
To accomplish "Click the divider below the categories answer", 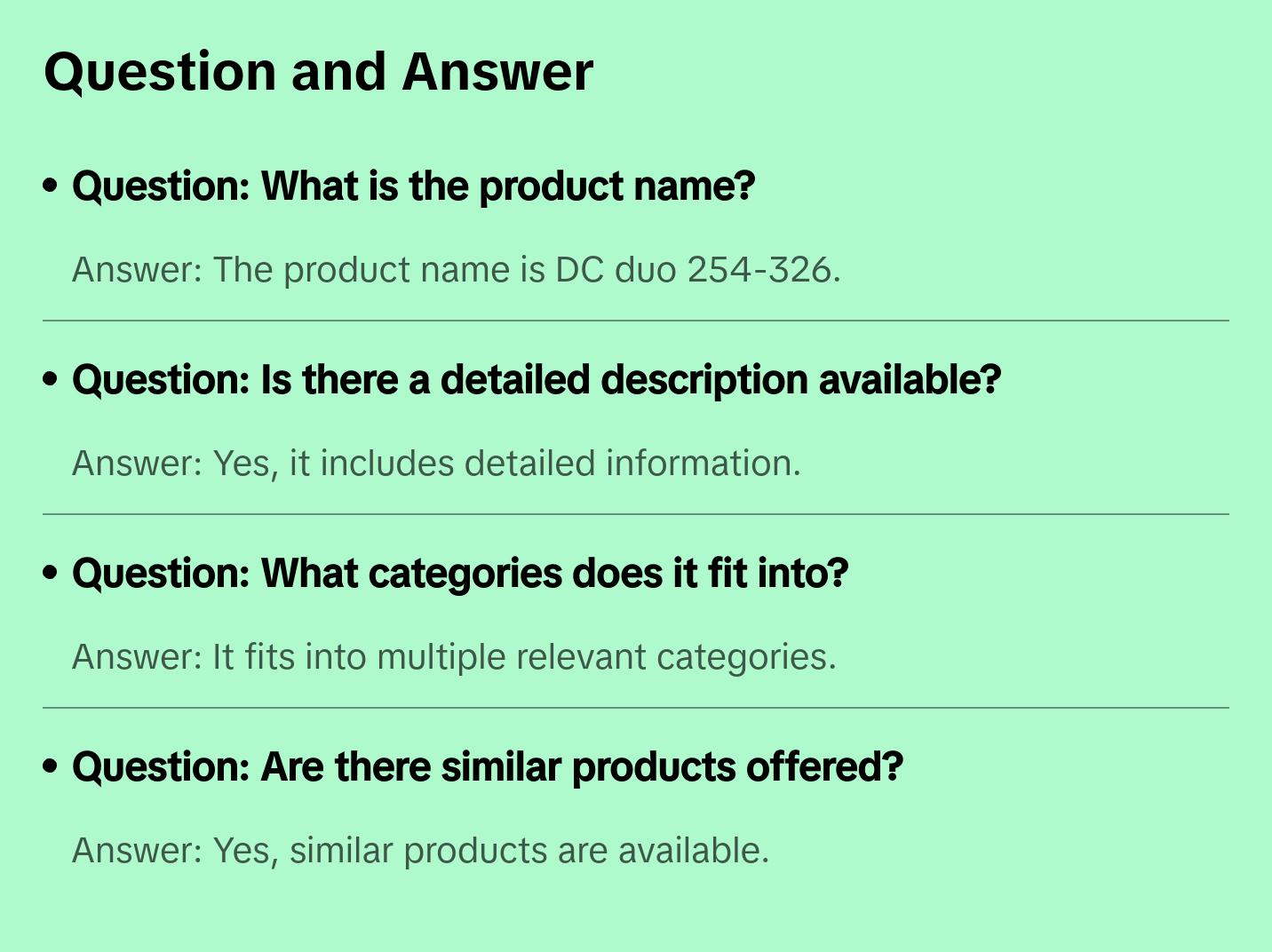I will click(x=636, y=708).
